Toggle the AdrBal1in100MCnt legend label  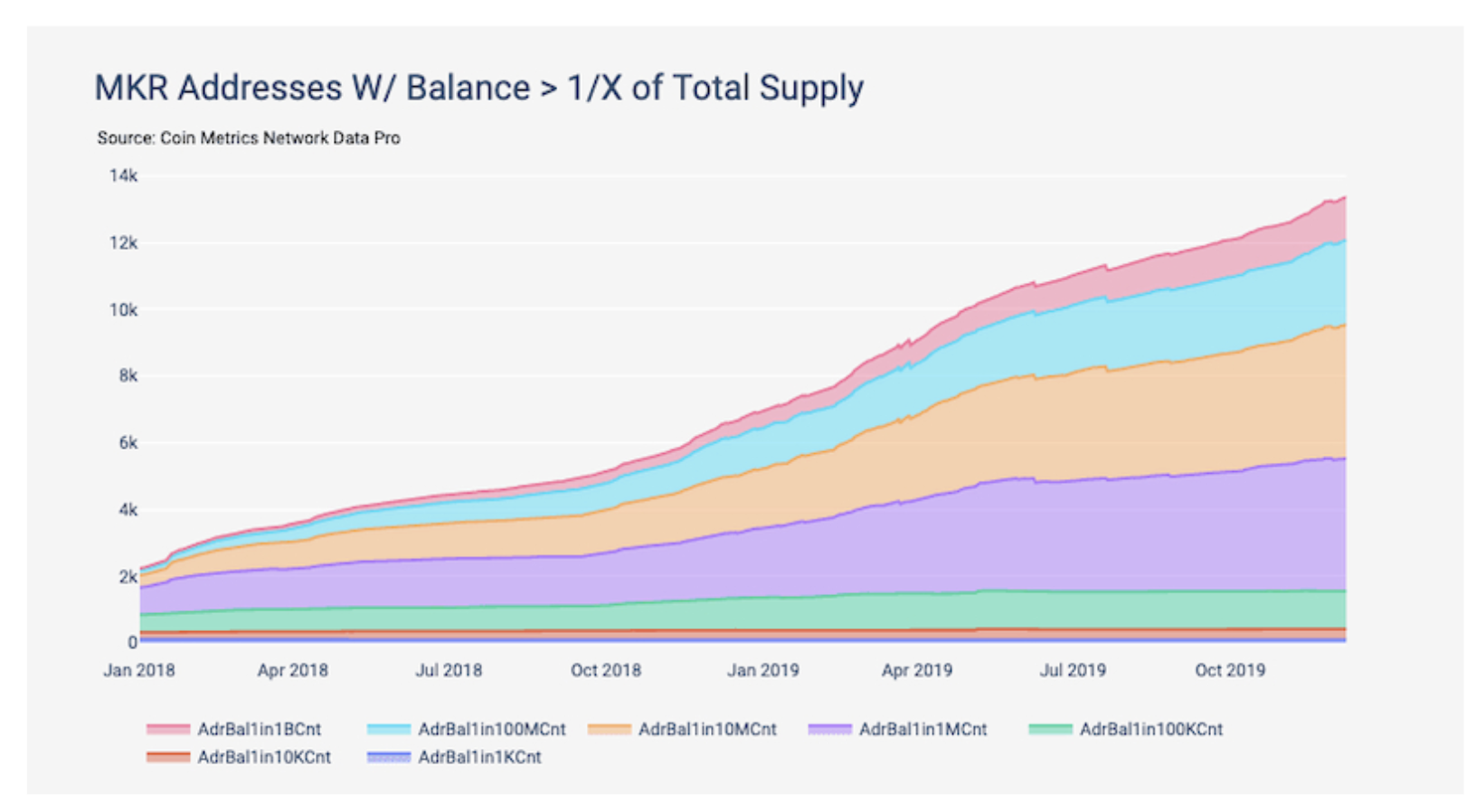point(492,729)
